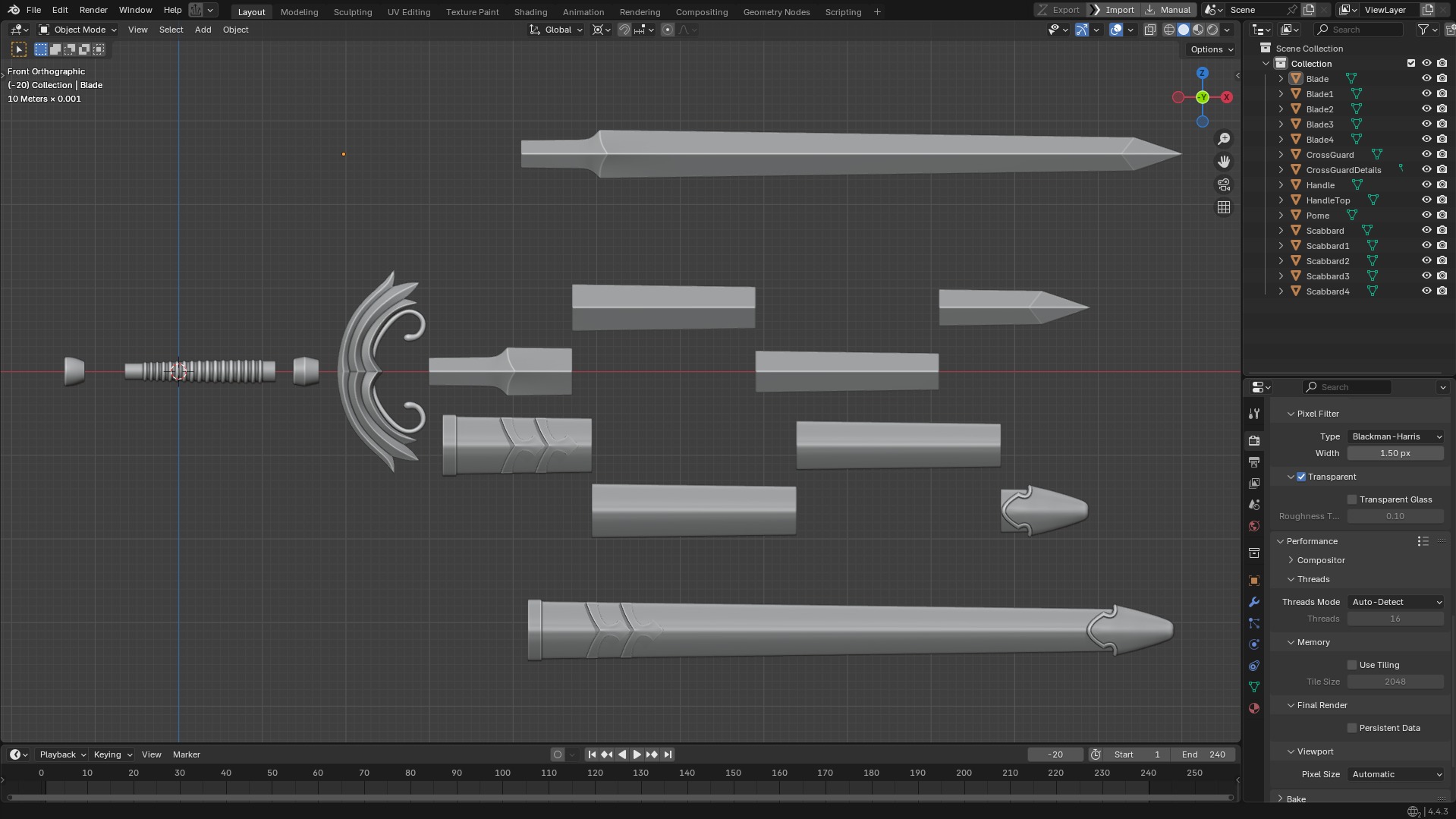Open the Blackman-Harris filter type dropdown
Image resolution: width=1456 pixels, height=819 pixels.
1395,436
